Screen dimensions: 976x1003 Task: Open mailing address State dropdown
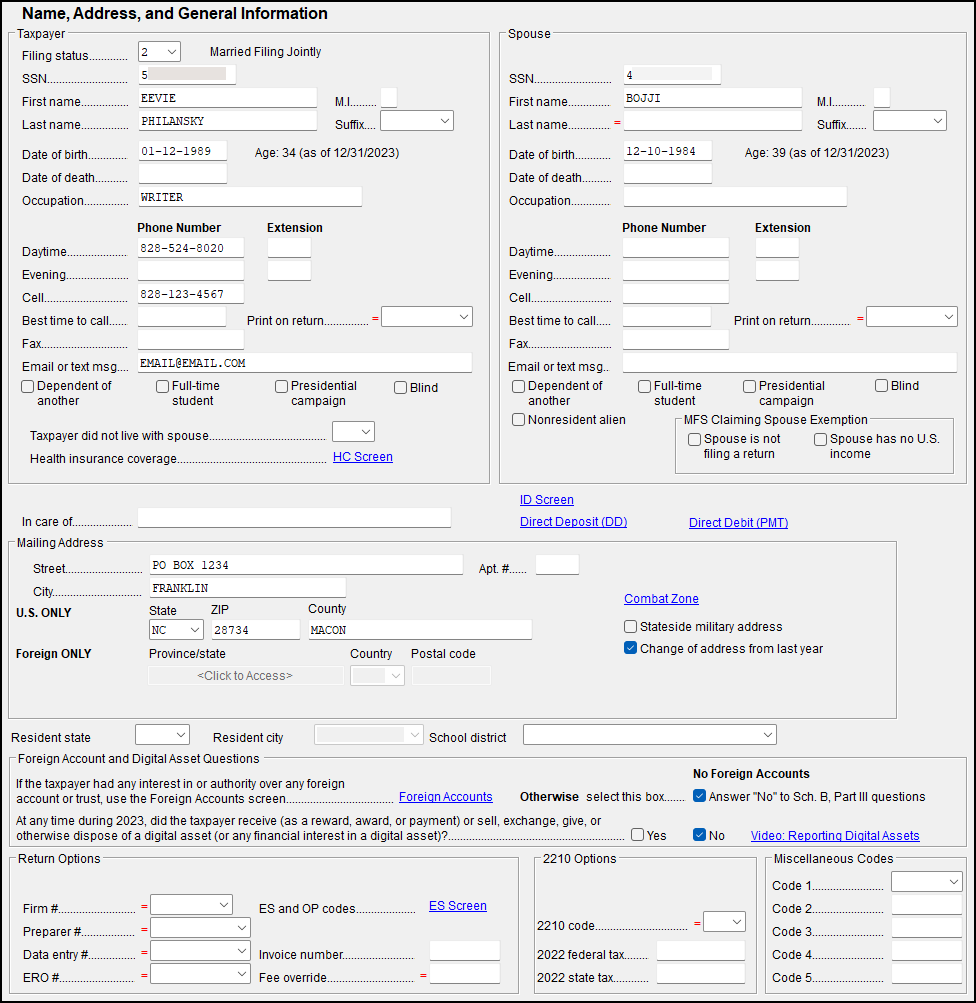pyautogui.click(x=177, y=630)
